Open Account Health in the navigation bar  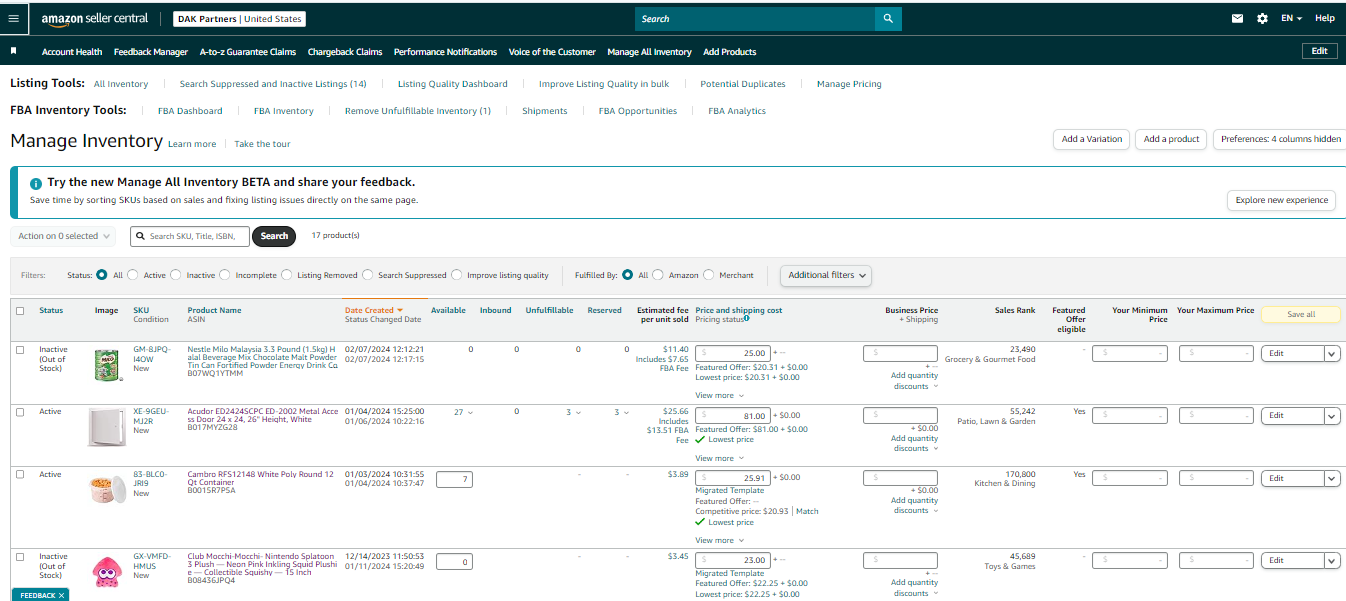[x=72, y=52]
